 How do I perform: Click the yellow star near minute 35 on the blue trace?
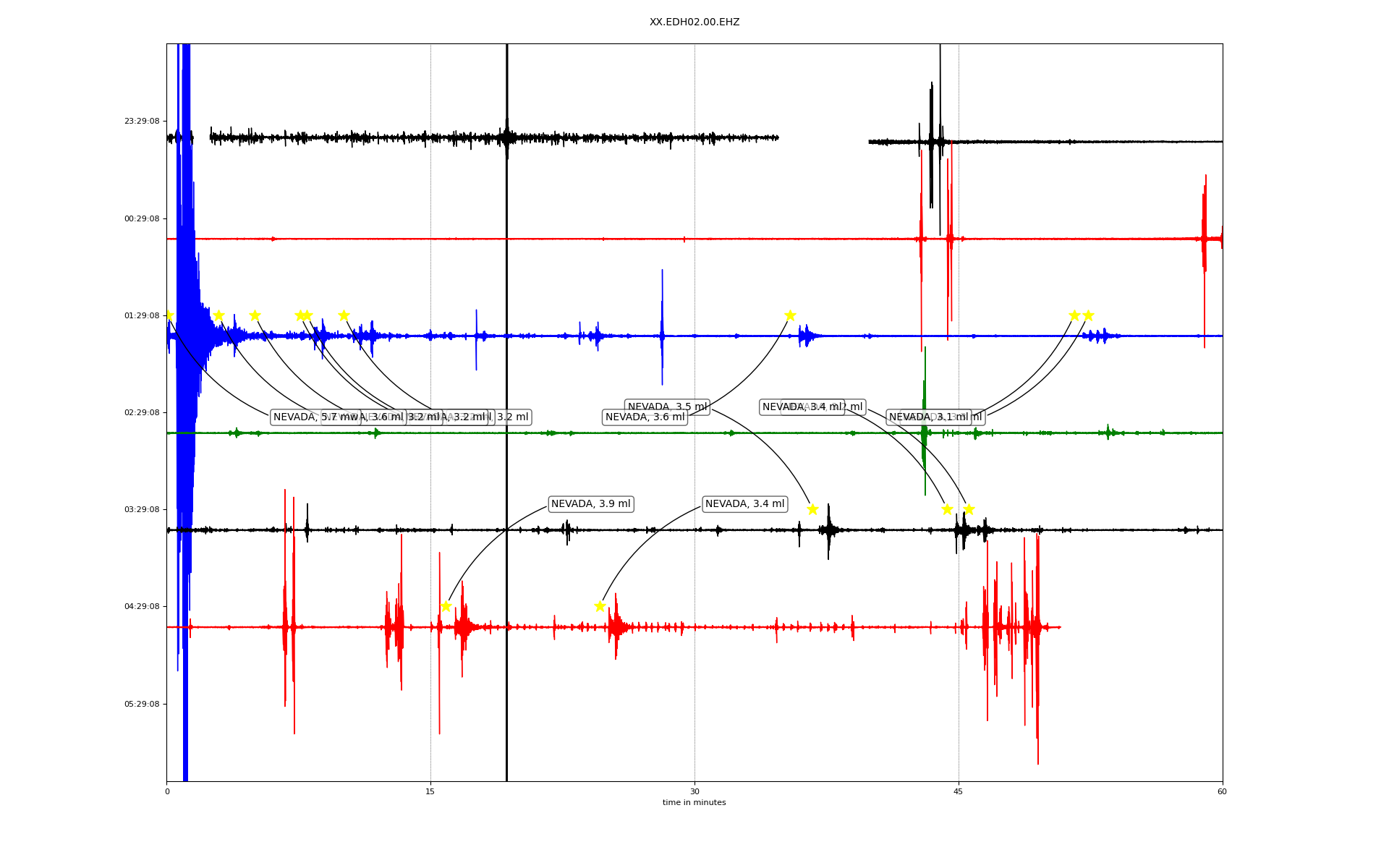790,315
